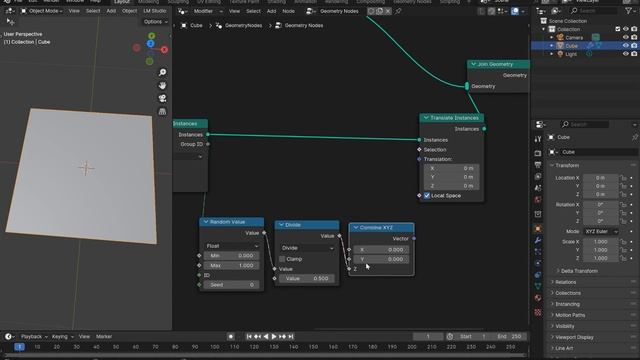640x360 pixels.
Task: Open timeline Marker menu
Action: tap(104, 337)
